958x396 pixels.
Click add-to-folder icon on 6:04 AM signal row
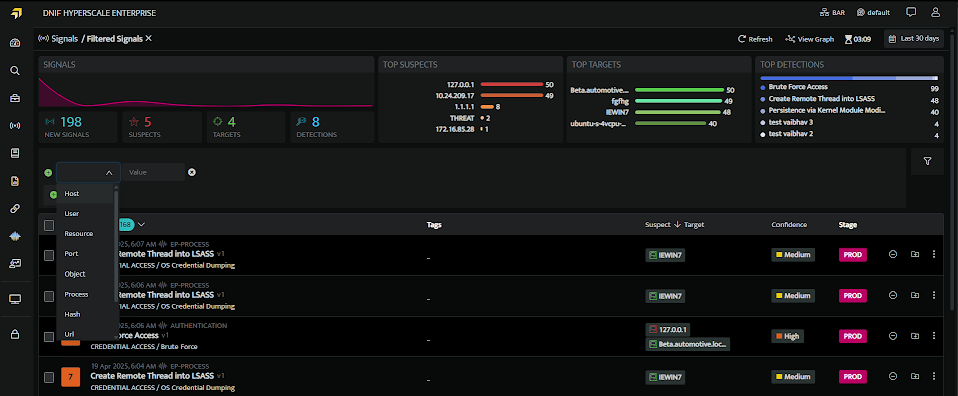pyautogui.click(x=915, y=376)
